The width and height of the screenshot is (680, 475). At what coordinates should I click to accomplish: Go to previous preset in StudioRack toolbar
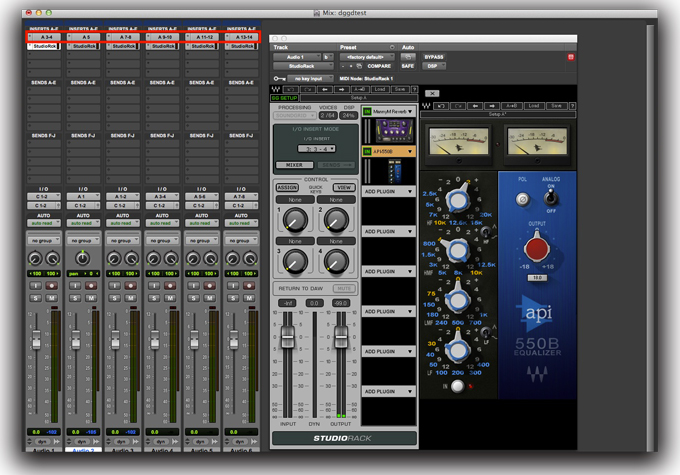click(325, 89)
